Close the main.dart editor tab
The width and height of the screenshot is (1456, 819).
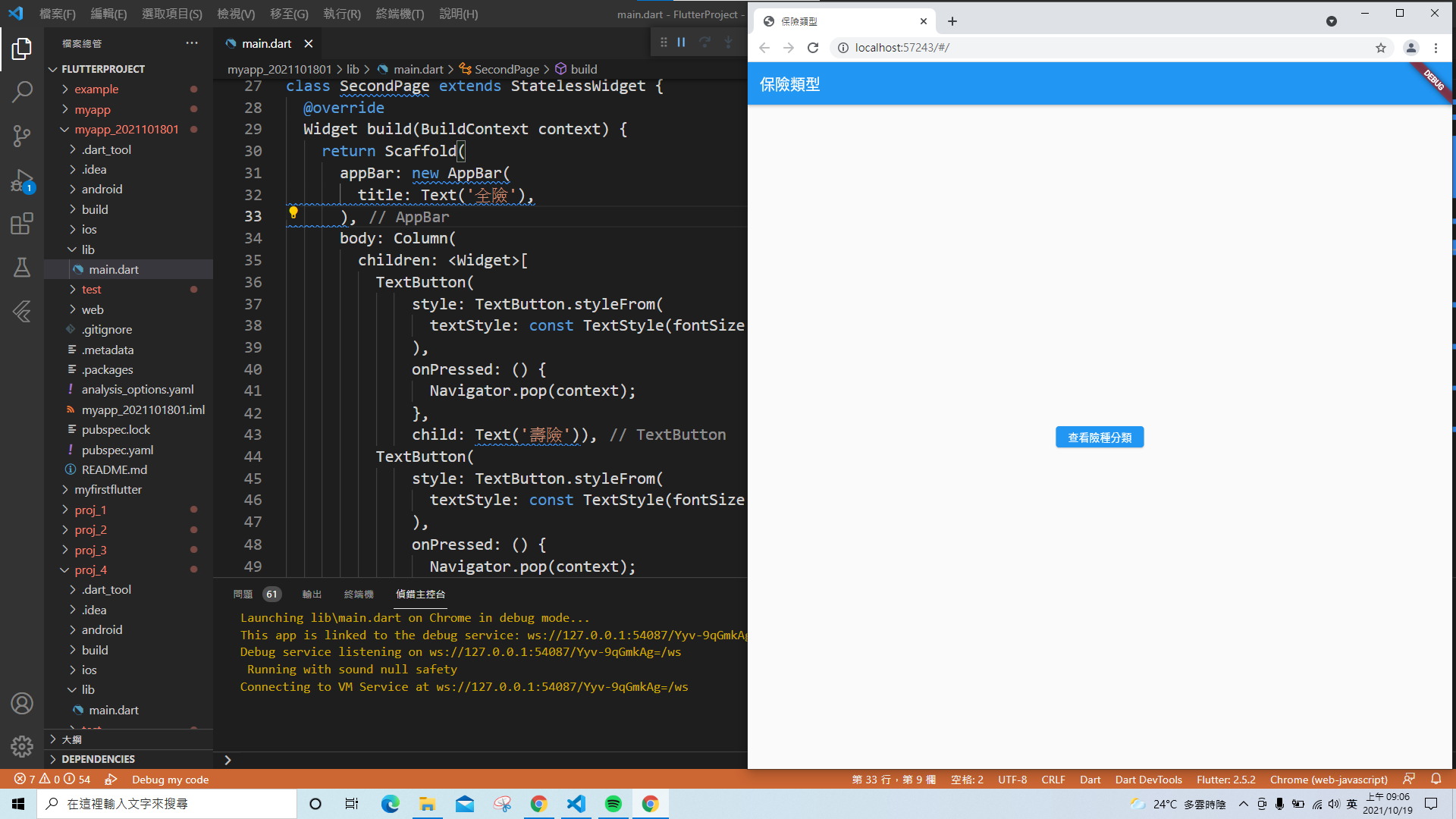[308, 43]
